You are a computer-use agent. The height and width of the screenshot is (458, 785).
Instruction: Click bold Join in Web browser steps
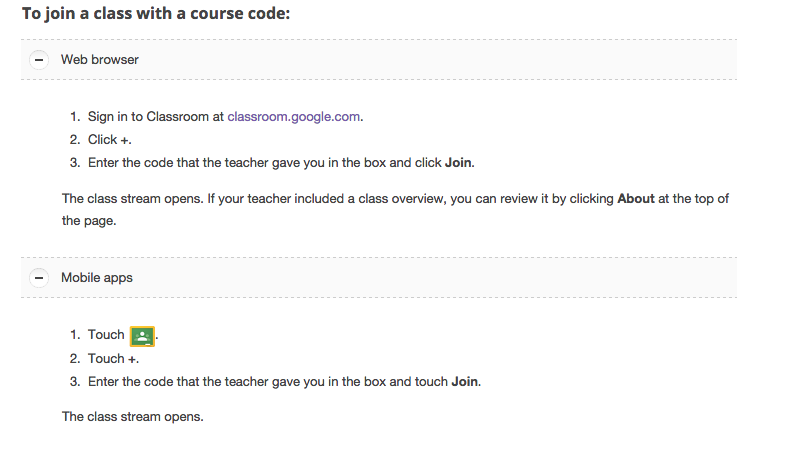[458, 163]
